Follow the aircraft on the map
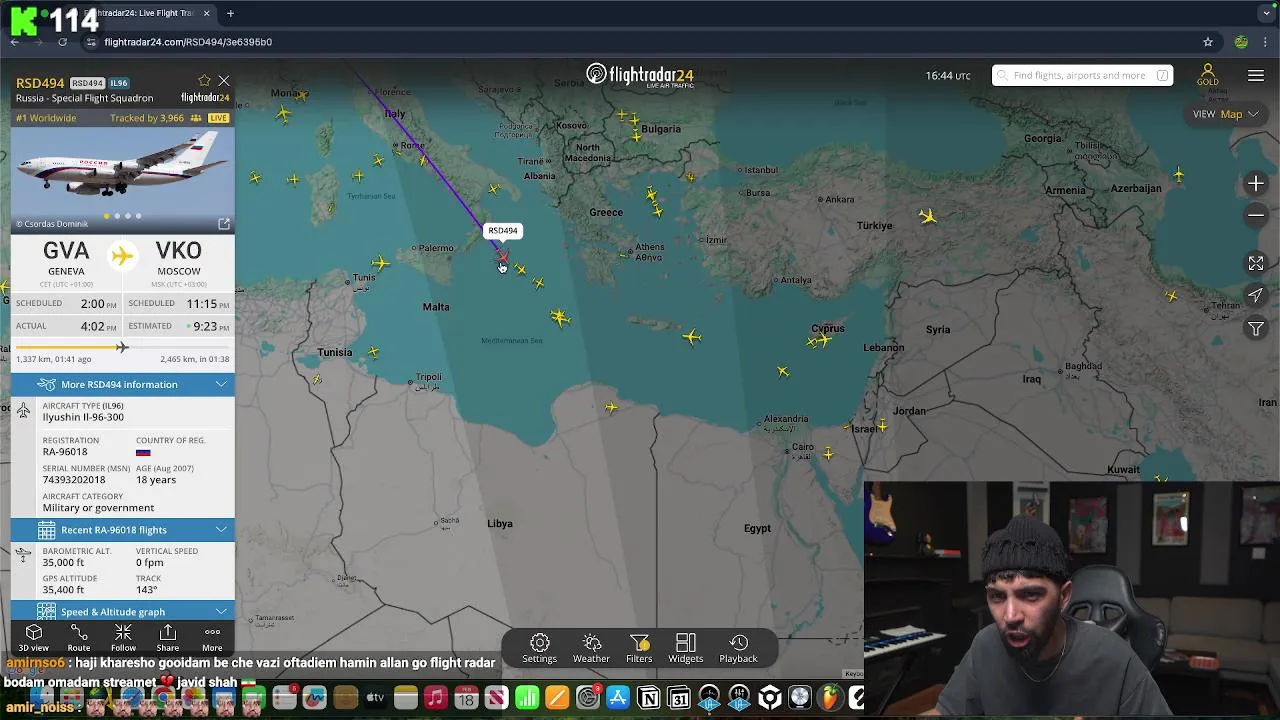1280x720 pixels. tap(123, 638)
